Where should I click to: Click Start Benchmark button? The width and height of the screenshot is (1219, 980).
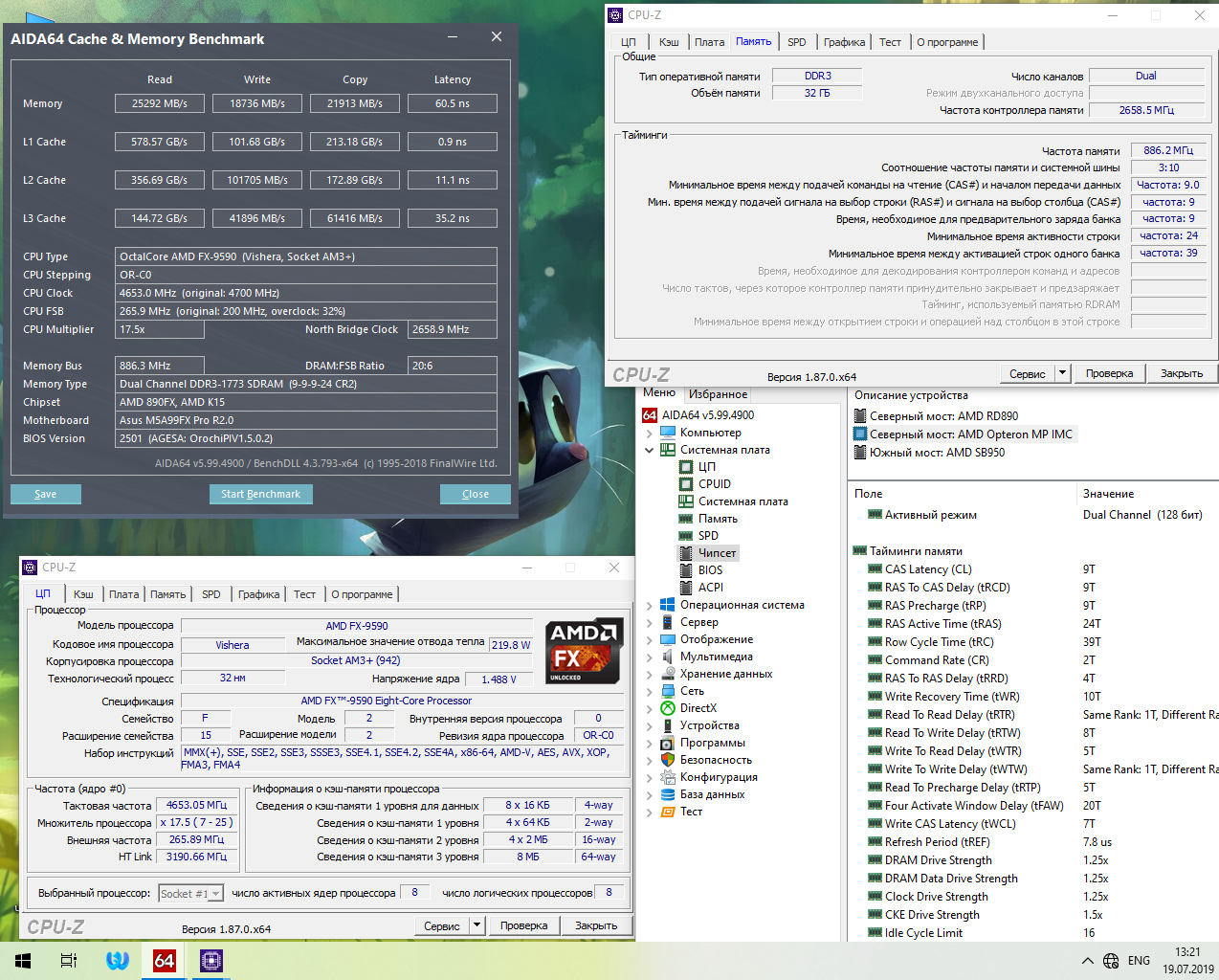[260, 494]
